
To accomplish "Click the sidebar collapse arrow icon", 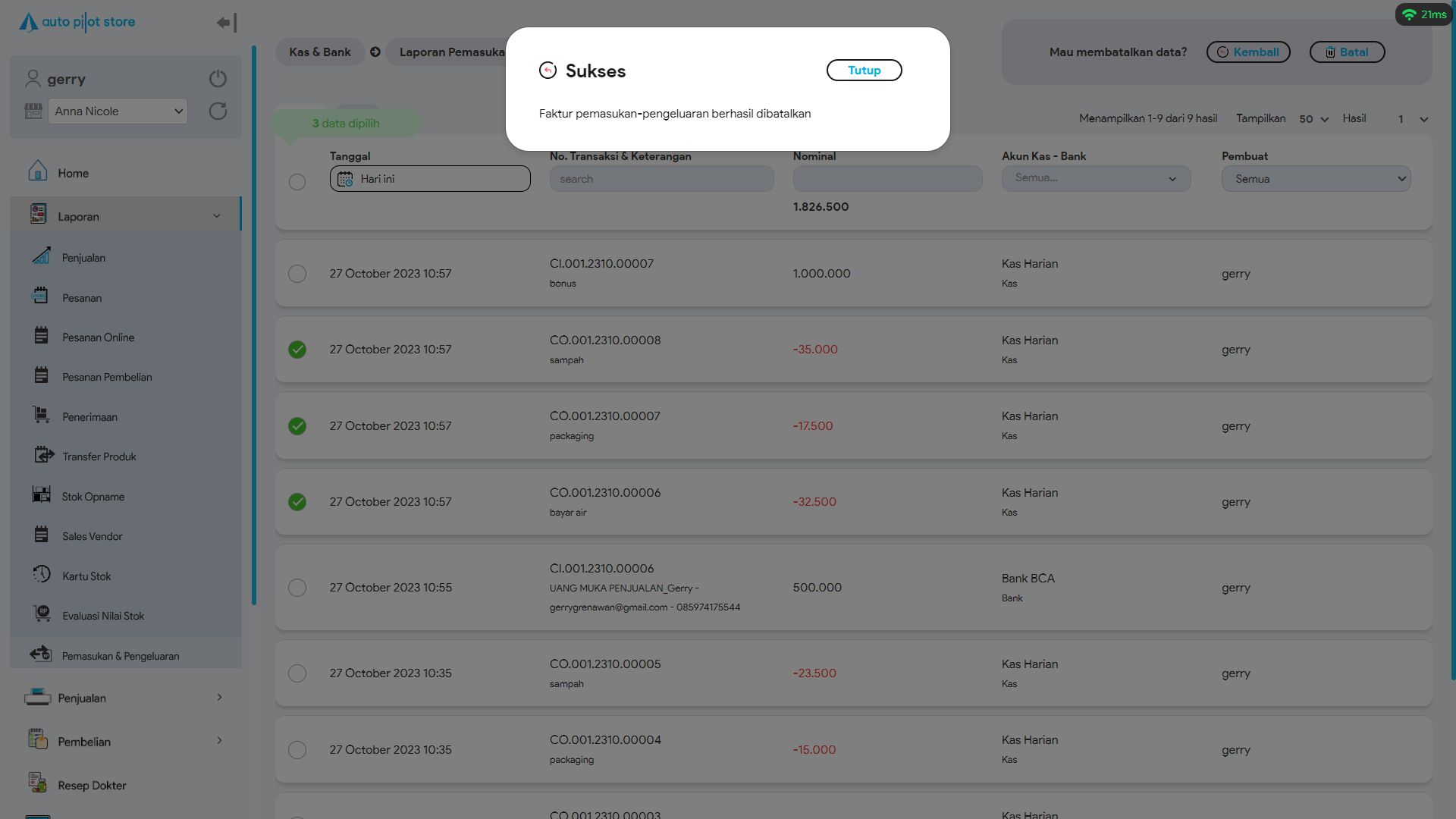I will click(226, 23).
